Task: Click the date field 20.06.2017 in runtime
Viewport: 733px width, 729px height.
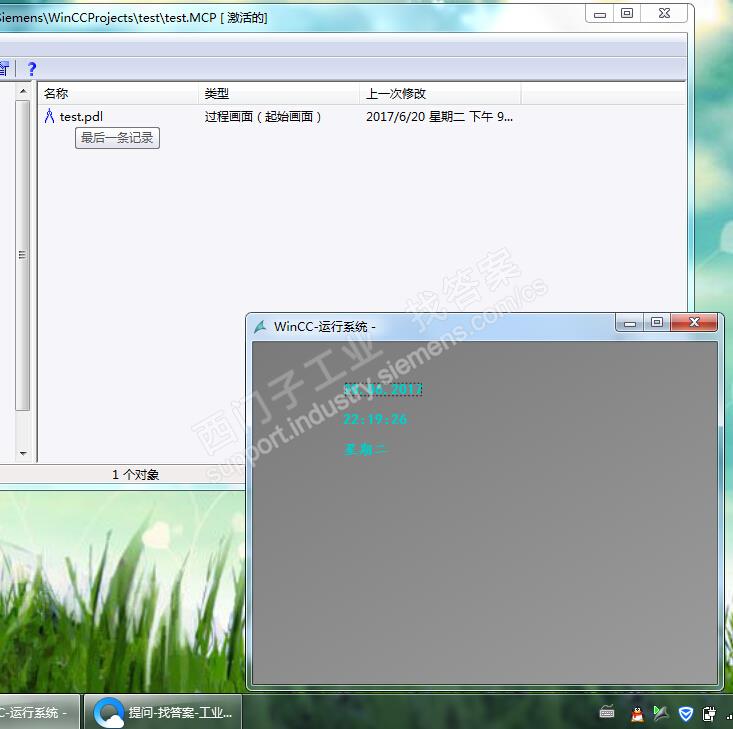Action: [383, 389]
